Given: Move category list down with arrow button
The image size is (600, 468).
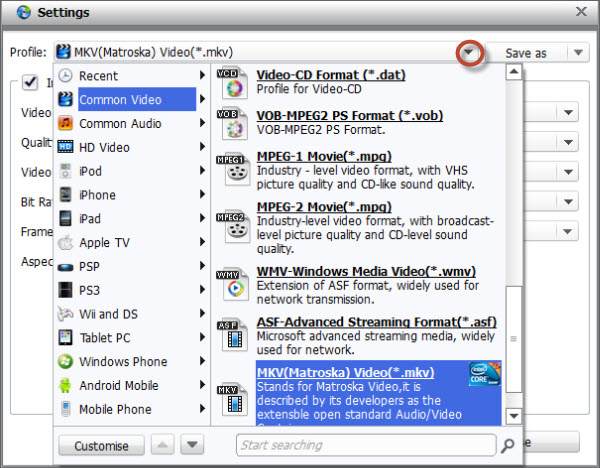Looking at the screenshot, I should coord(192,445).
